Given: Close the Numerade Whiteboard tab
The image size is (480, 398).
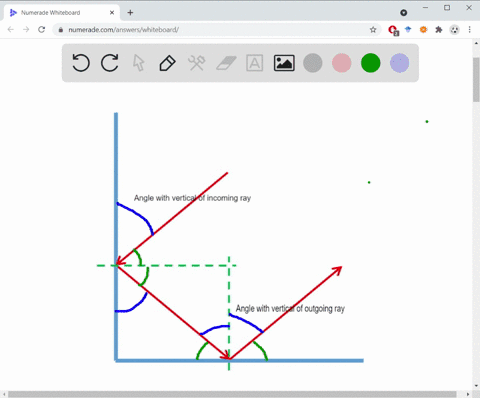Looking at the screenshot, I should pyautogui.click(x=112, y=13).
